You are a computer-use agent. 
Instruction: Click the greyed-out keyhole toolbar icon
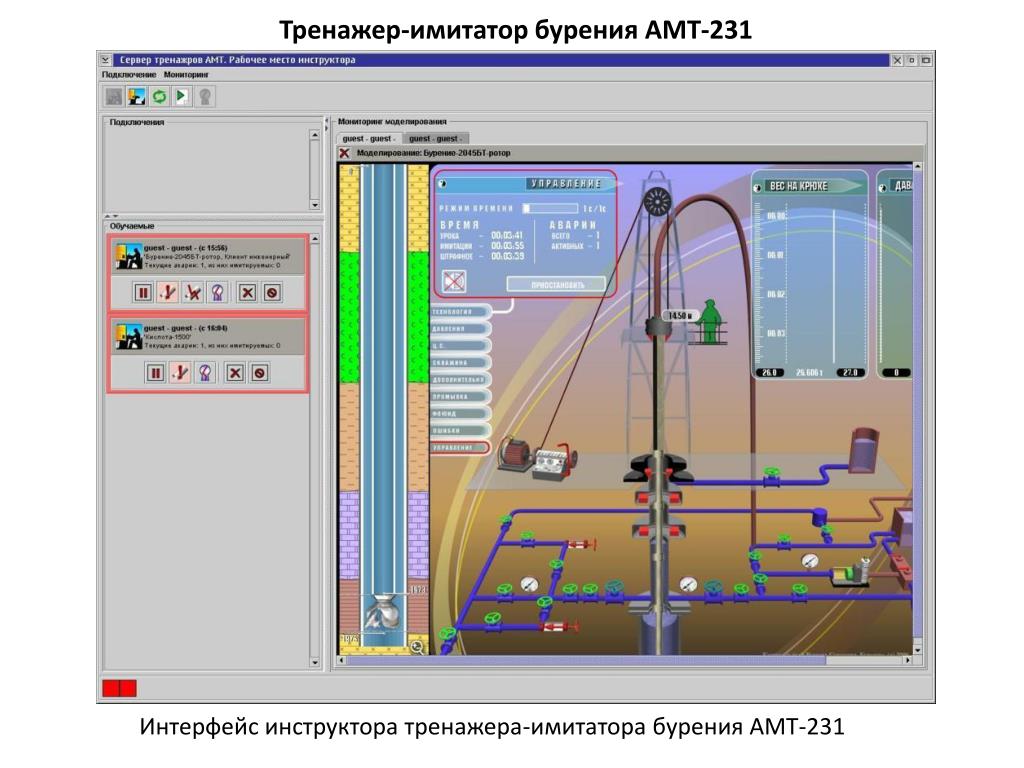click(205, 97)
